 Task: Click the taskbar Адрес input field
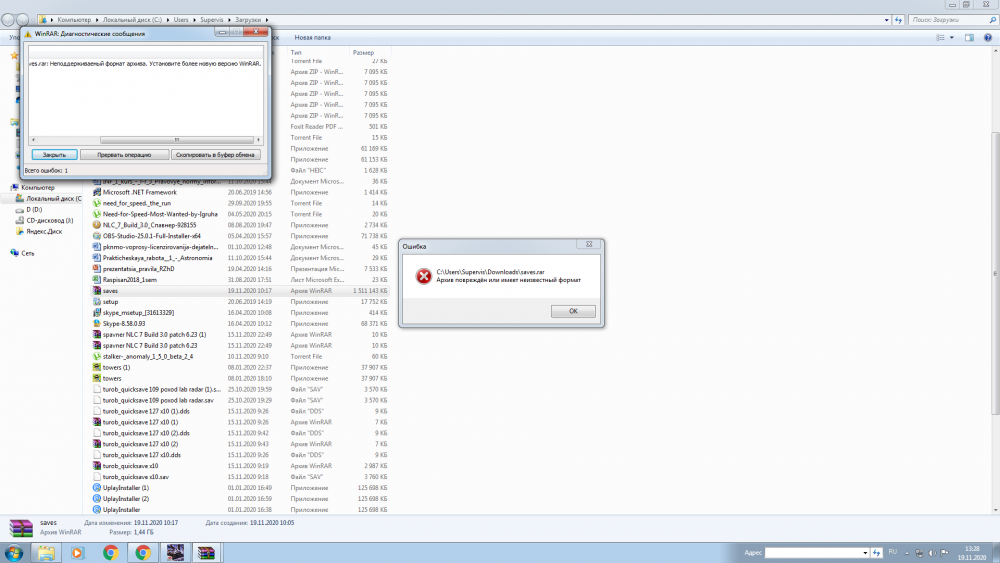coord(812,553)
